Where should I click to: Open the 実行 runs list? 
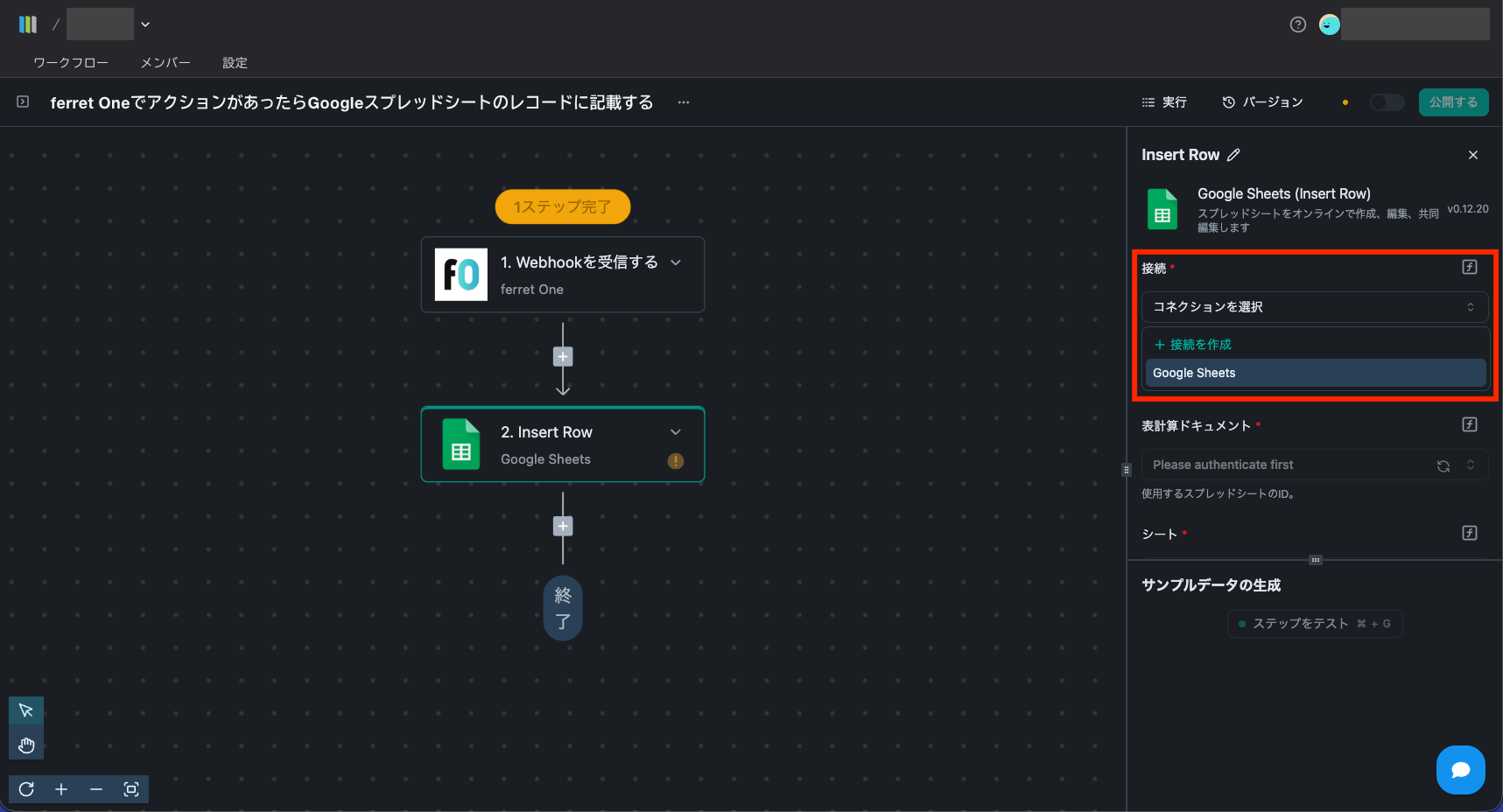1164,102
